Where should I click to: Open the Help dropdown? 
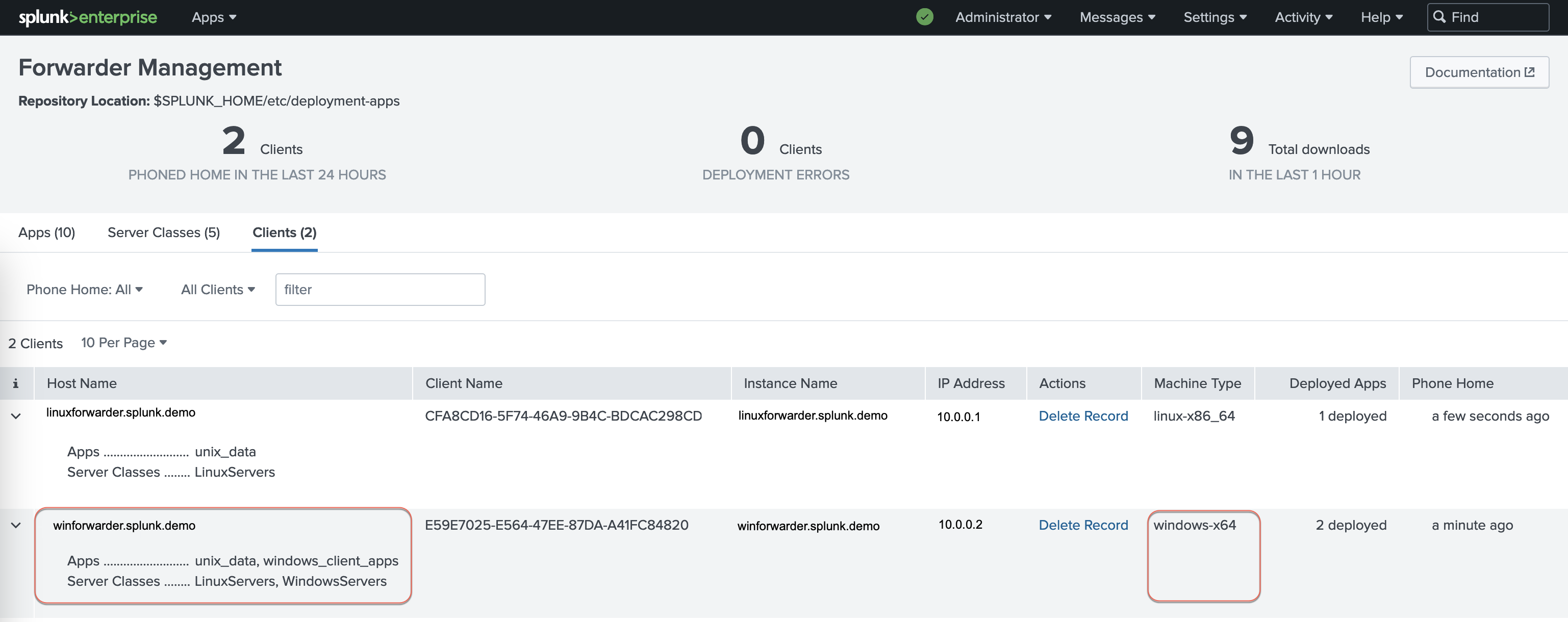pyautogui.click(x=1380, y=17)
